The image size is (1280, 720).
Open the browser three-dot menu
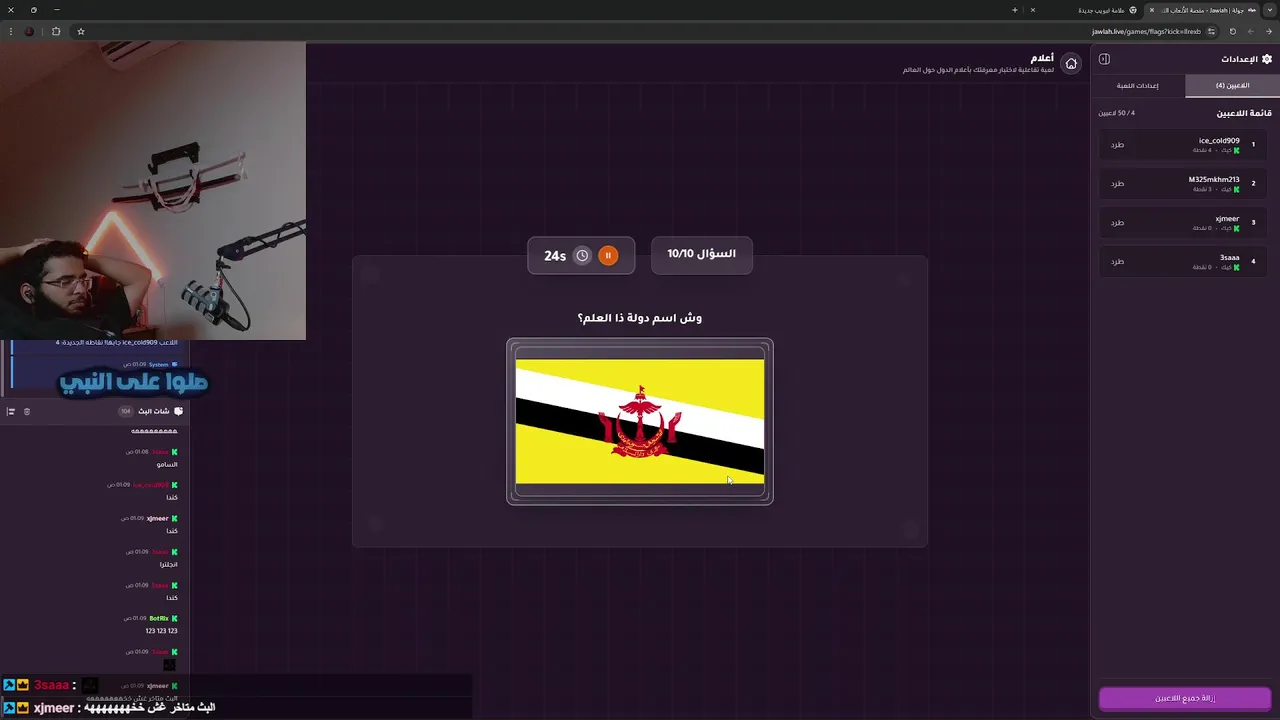(x=9, y=31)
